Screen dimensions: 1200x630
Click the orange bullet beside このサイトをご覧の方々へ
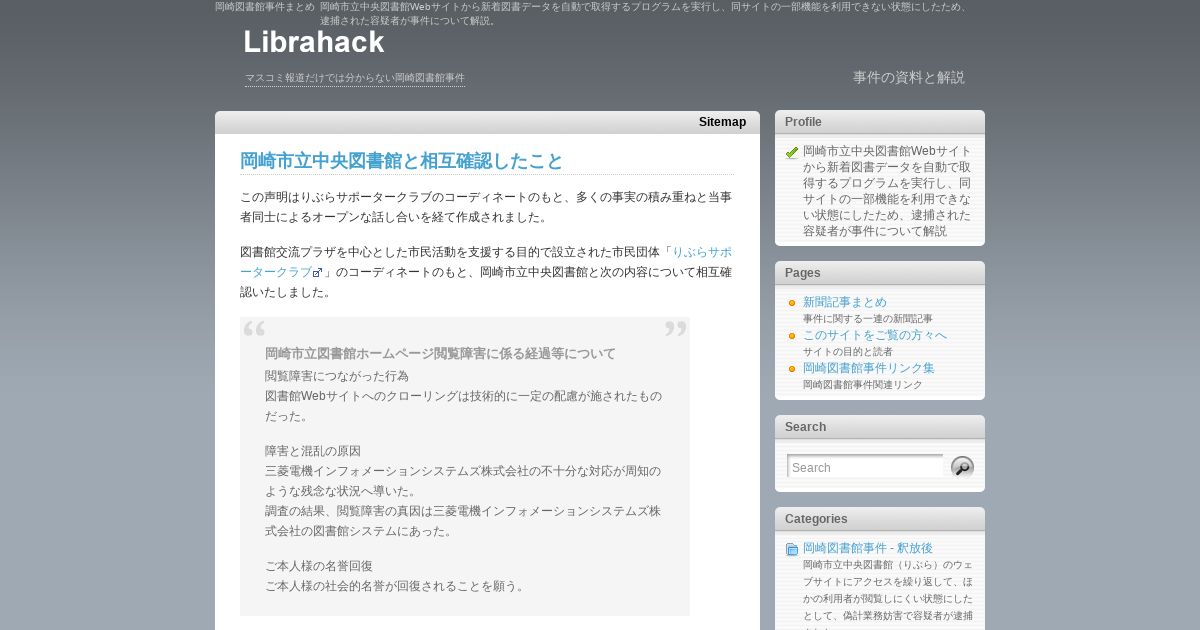click(x=792, y=336)
